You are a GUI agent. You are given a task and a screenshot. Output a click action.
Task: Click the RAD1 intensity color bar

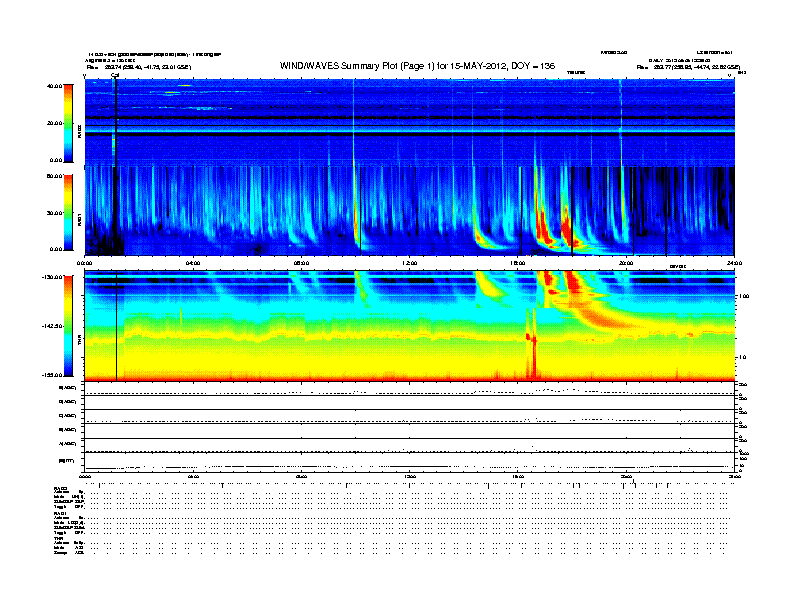tap(68, 213)
